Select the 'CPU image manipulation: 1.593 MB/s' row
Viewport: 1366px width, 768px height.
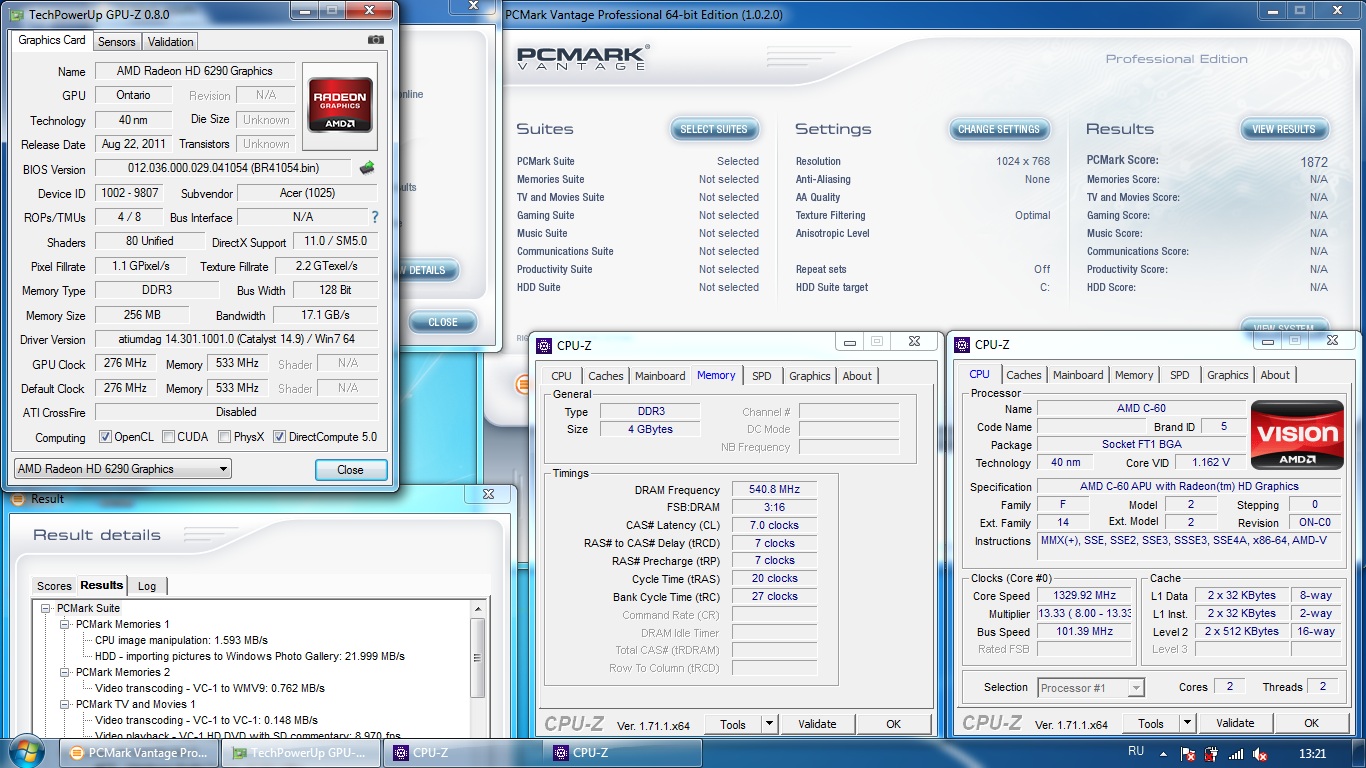181,640
